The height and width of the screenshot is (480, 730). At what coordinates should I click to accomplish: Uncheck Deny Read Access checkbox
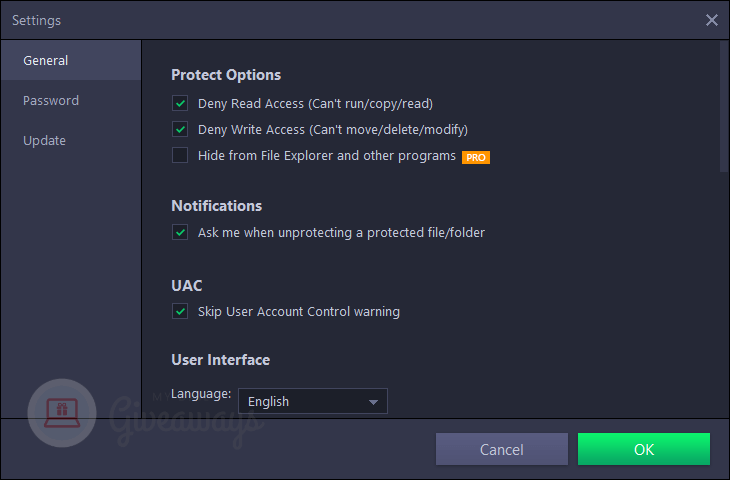(180, 103)
